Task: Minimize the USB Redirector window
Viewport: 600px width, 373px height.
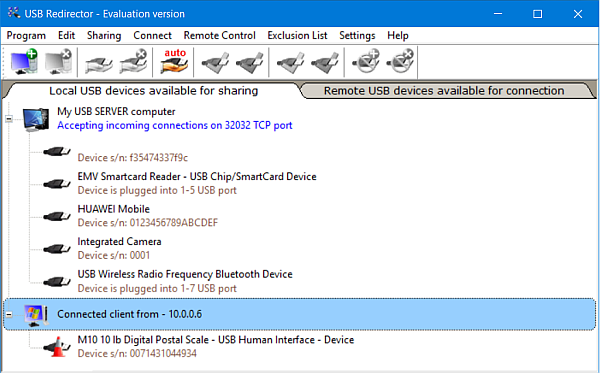Action: coord(498,14)
